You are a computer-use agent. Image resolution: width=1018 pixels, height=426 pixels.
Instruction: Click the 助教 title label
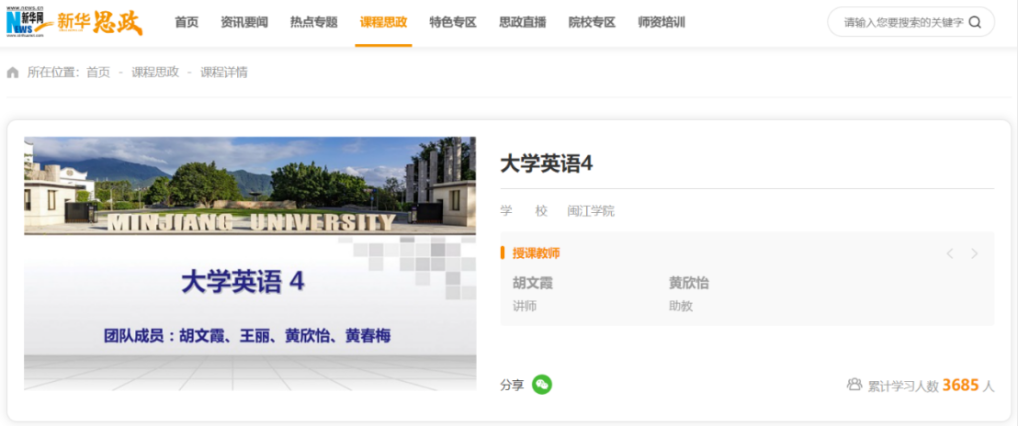click(681, 306)
